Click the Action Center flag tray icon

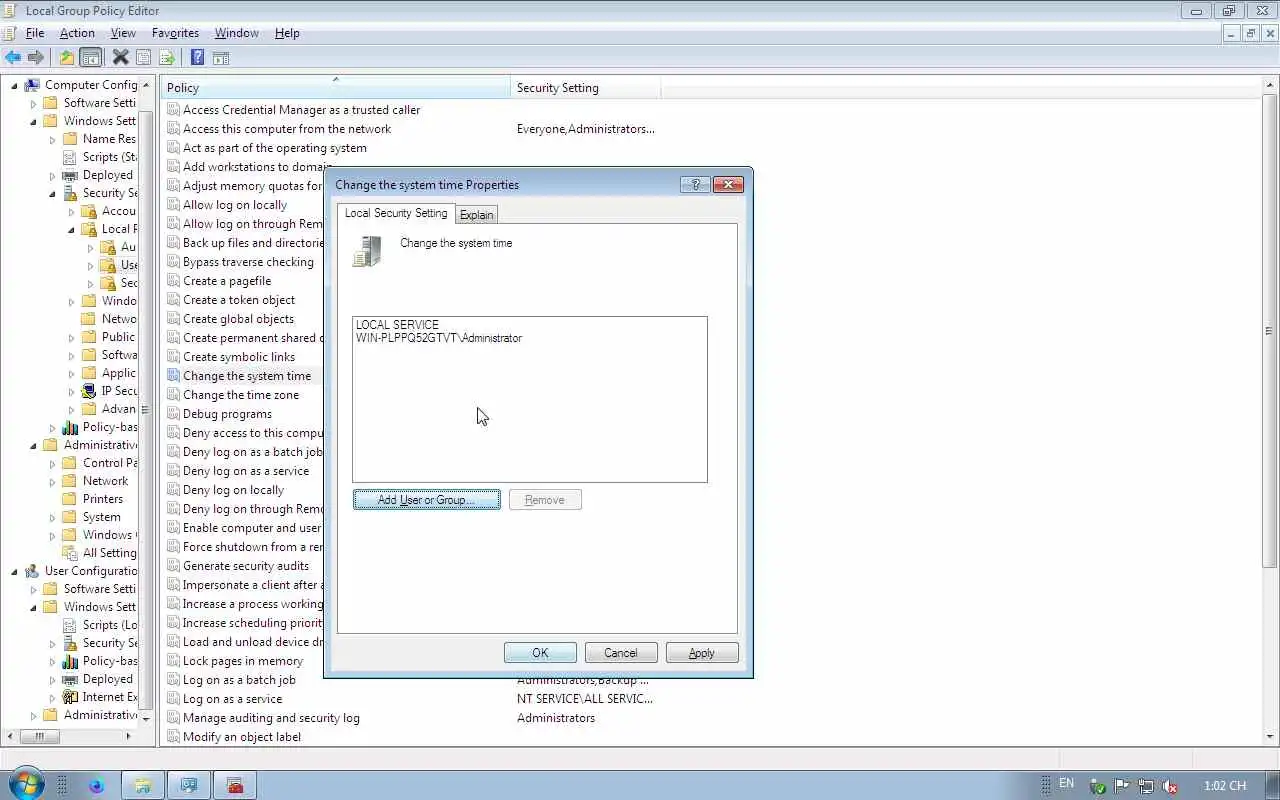(1122, 786)
